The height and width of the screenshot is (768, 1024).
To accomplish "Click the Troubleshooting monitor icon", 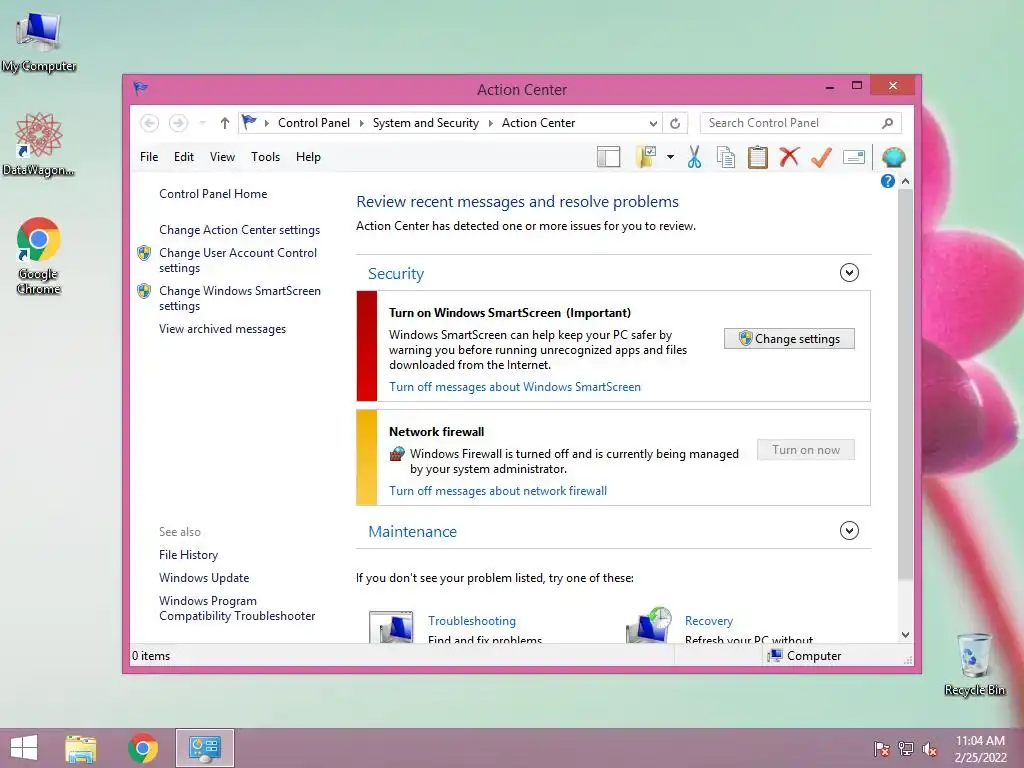I will [391, 627].
